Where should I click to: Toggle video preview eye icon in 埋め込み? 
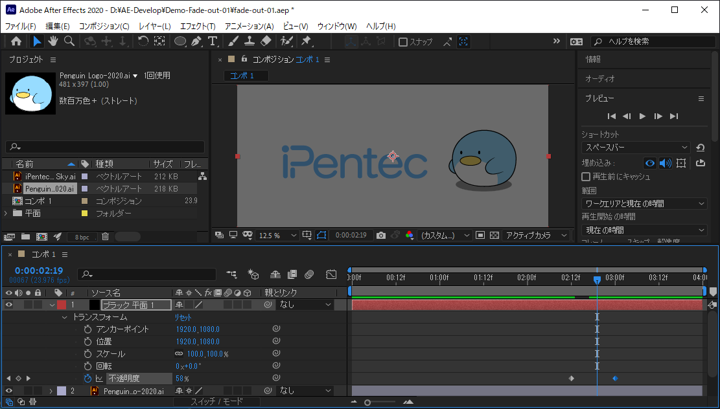[x=649, y=163]
